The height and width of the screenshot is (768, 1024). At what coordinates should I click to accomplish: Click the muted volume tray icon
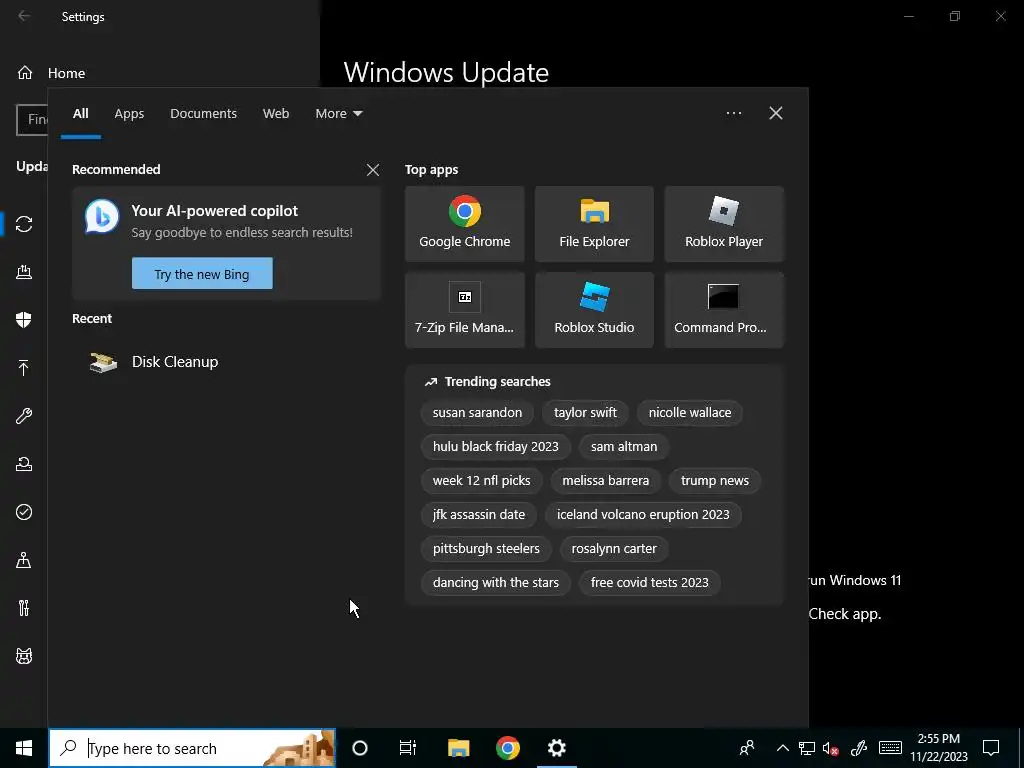pyautogui.click(x=831, y=748)
